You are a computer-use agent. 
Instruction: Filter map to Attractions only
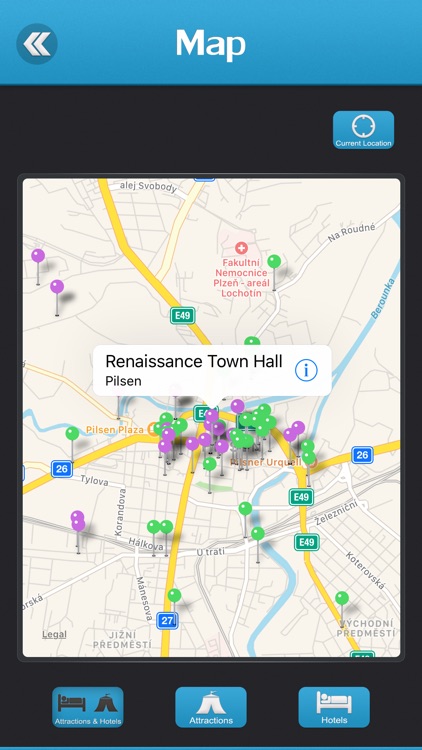click(x=211, y=707)
